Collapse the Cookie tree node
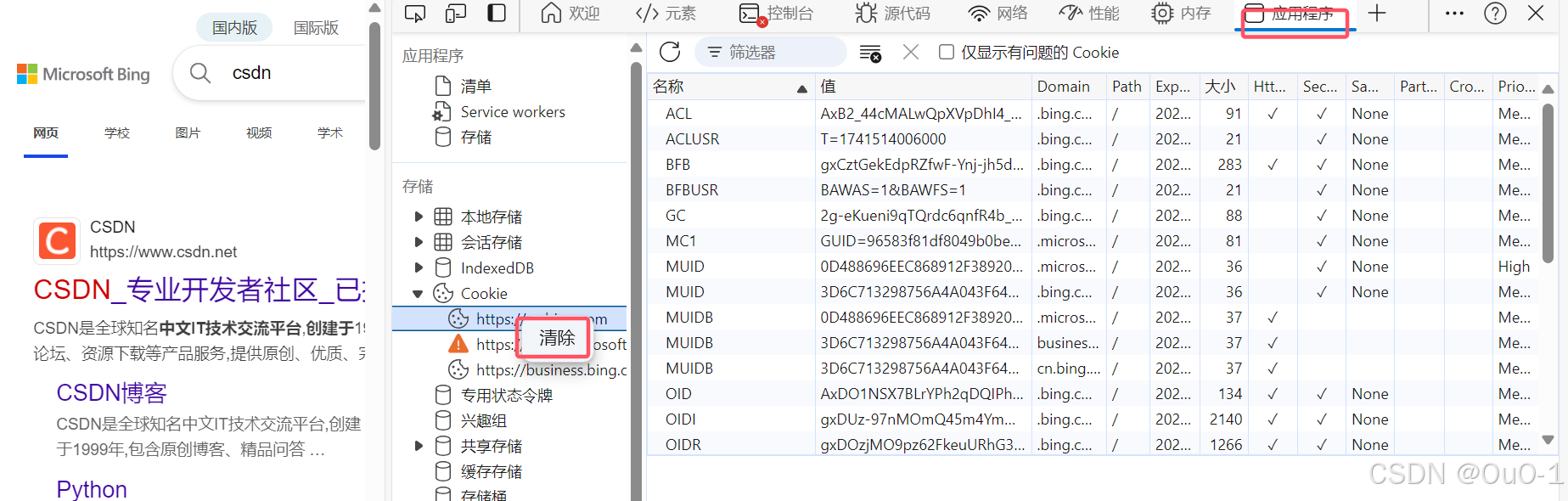1568x501 pixels. pyautogui.click(x=418, y=294)
